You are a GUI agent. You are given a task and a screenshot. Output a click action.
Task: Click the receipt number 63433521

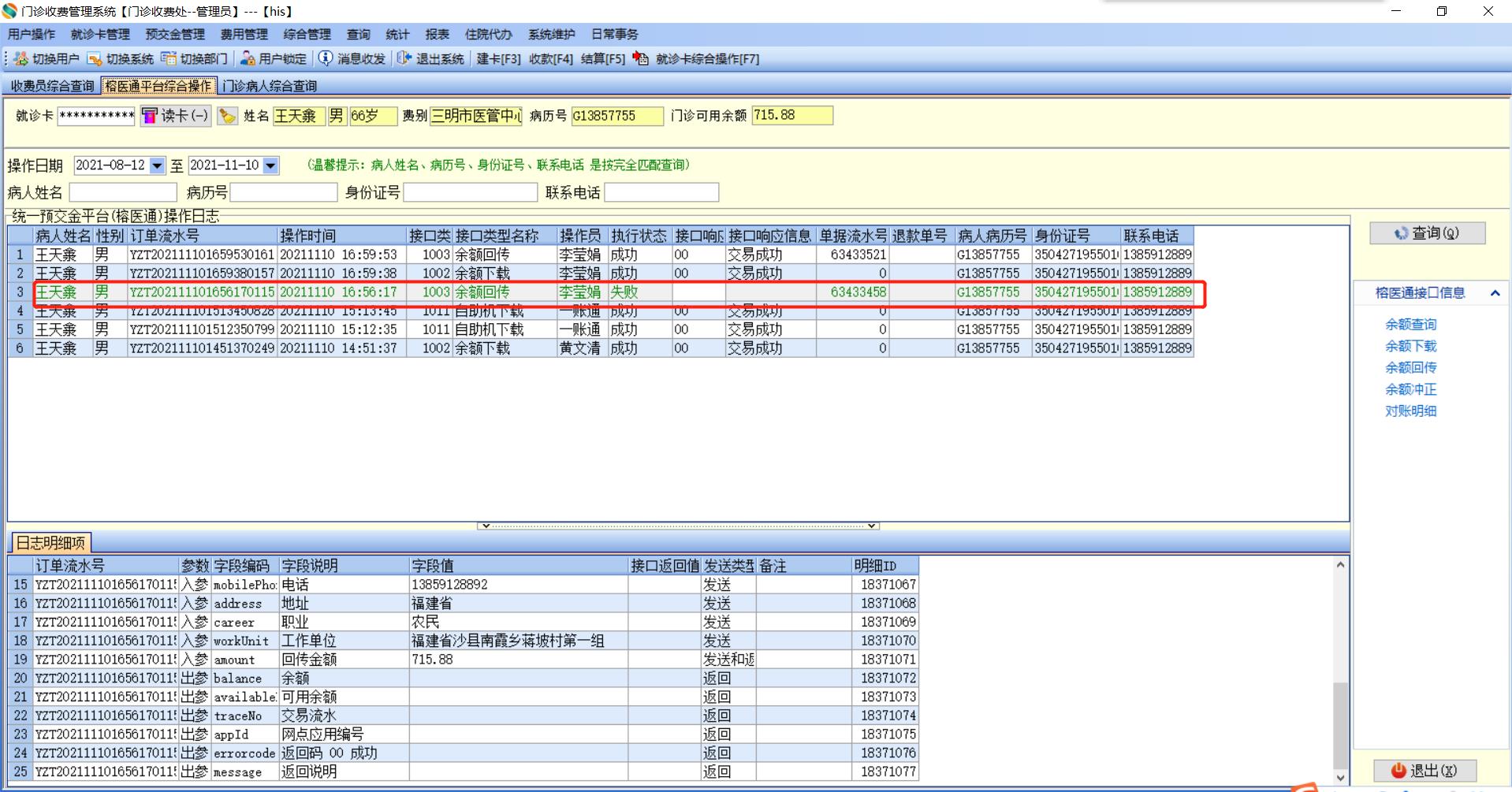(852, 255)
